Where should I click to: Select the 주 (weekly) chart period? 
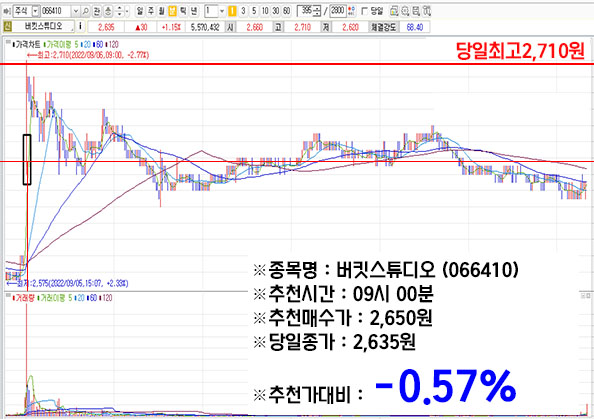tap(151, 11)
